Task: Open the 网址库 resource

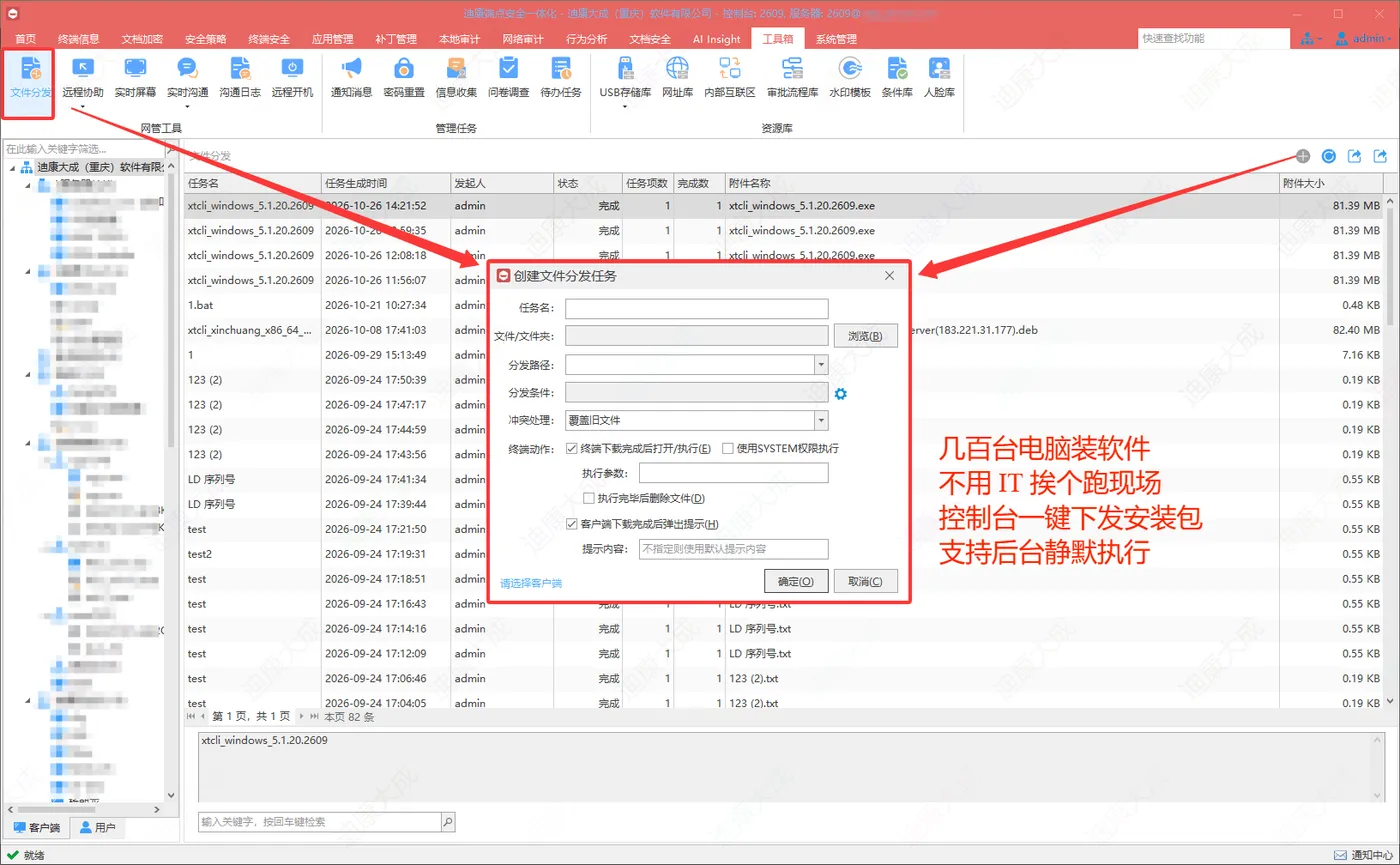Action: (x=677, y=78)
